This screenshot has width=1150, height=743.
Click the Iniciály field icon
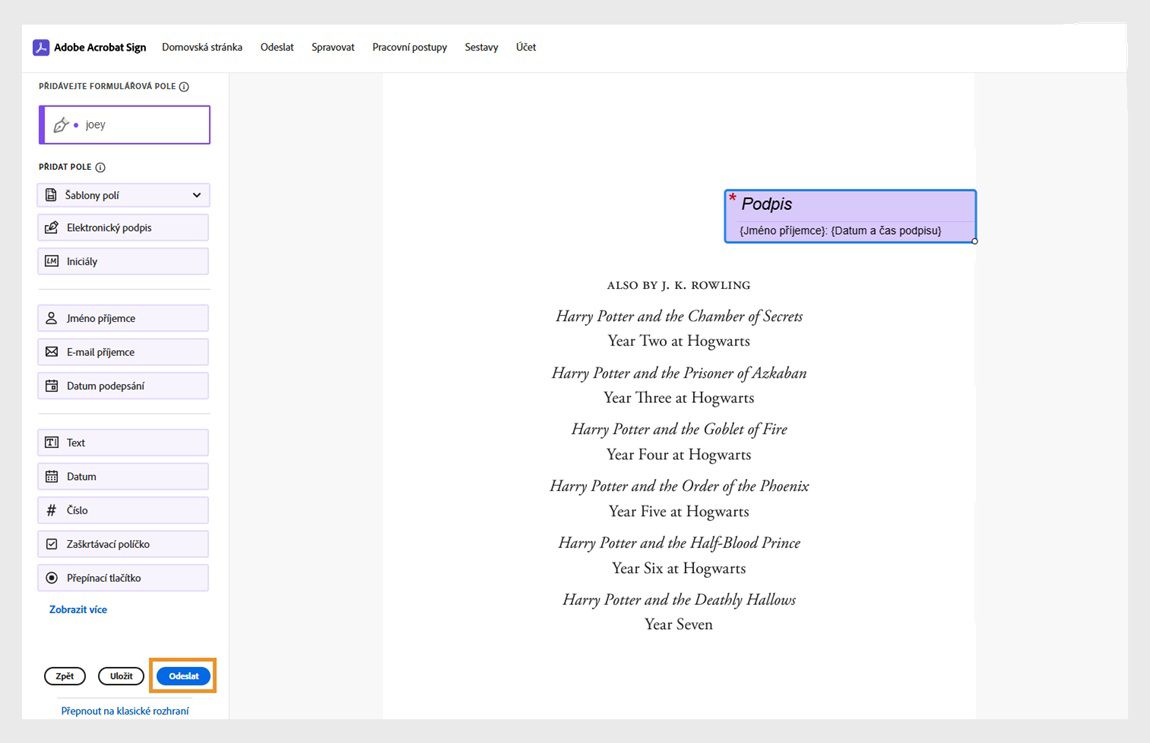click(x=51, y=261)
